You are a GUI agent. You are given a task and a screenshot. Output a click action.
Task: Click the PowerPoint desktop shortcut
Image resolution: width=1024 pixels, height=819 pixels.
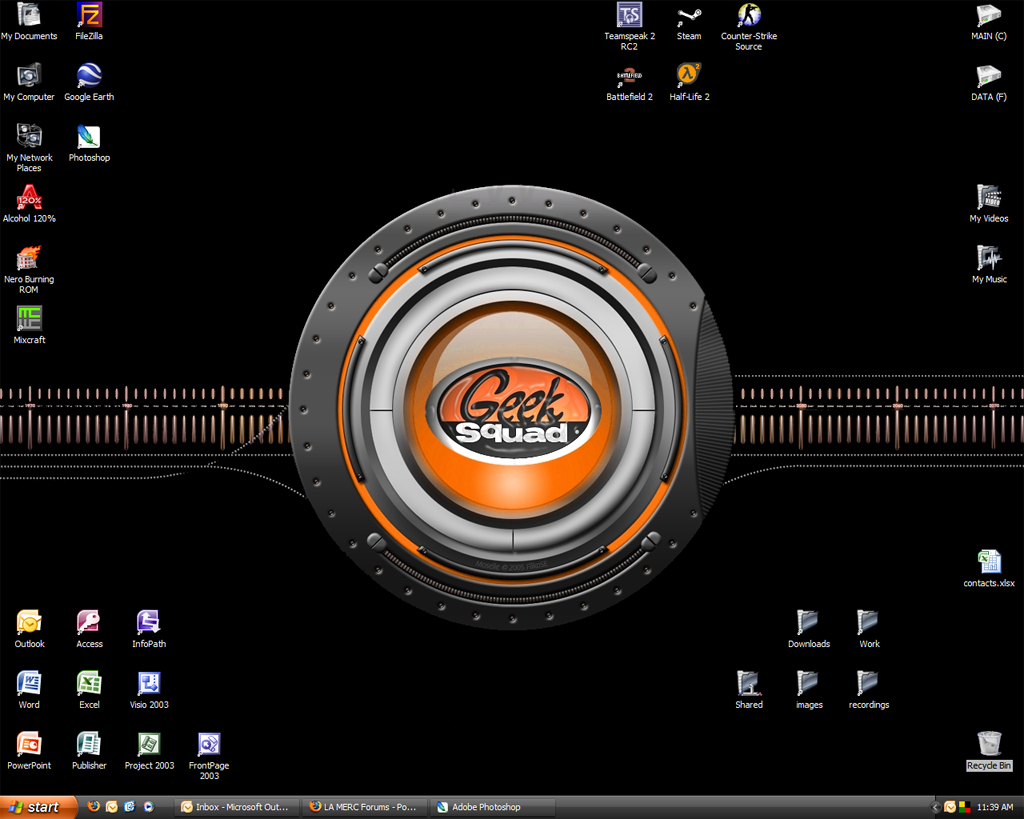[x=29, y=750]
